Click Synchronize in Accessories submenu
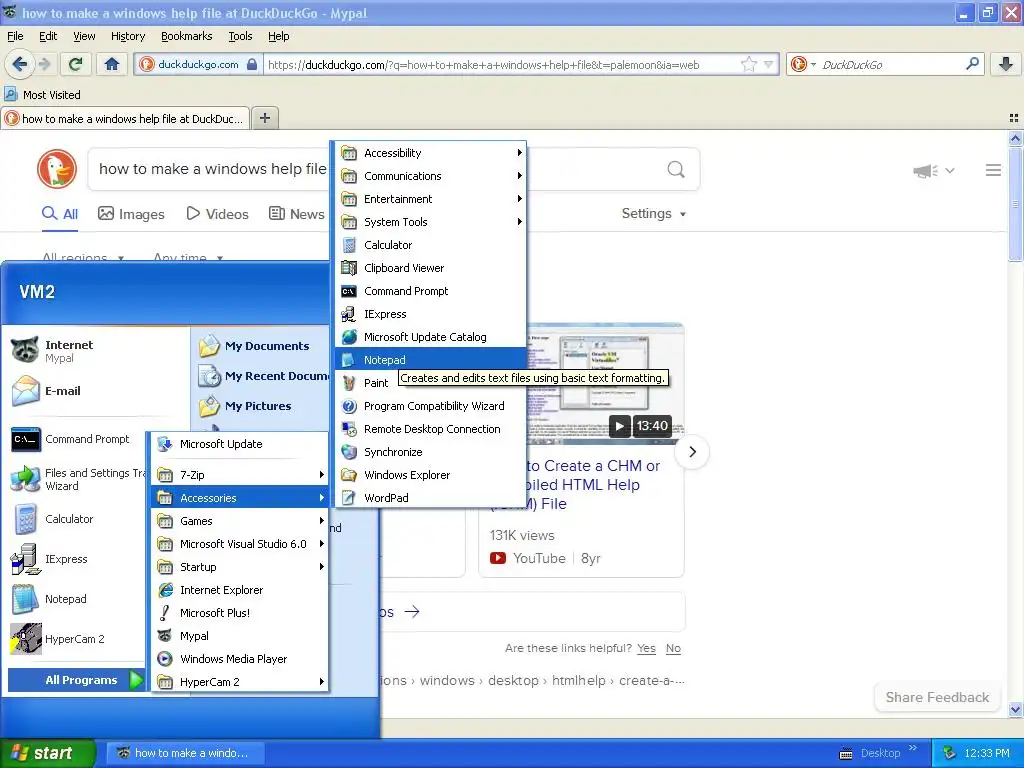The width and height of the screenshot is (1024, 768). click(432, 452)
